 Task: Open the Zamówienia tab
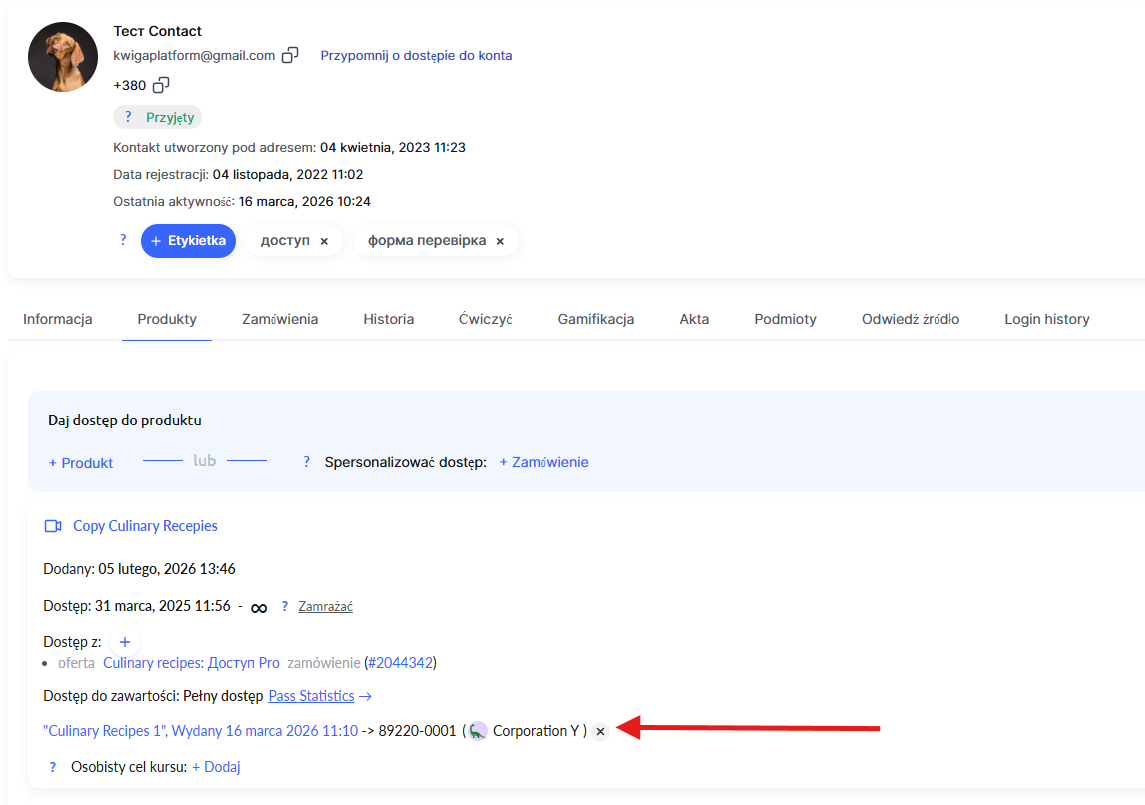pyautogui.click(x=280, y=319)
